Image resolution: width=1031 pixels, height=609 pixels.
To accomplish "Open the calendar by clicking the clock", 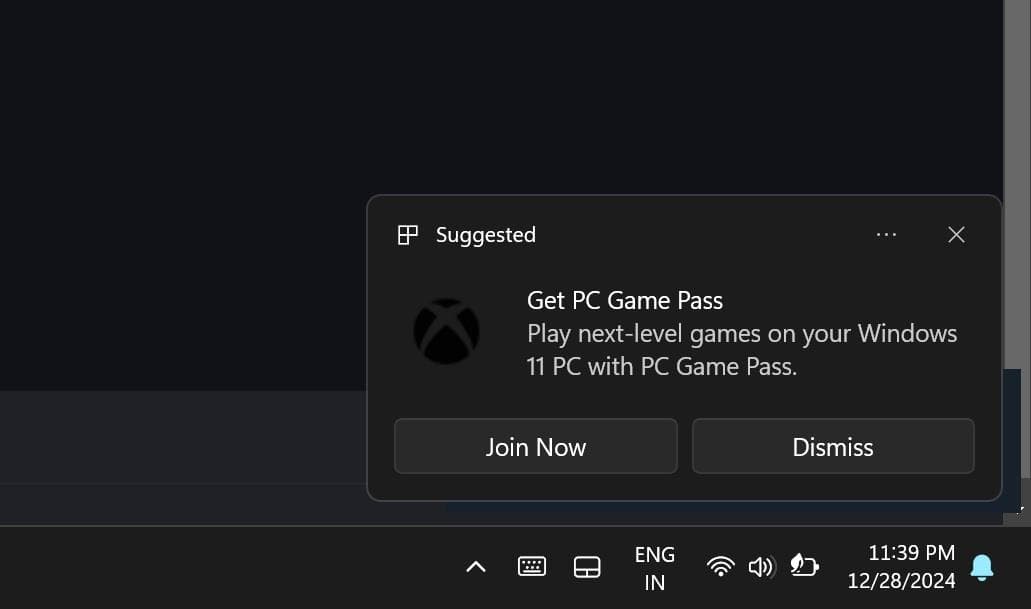I will (x=901, y=566).
